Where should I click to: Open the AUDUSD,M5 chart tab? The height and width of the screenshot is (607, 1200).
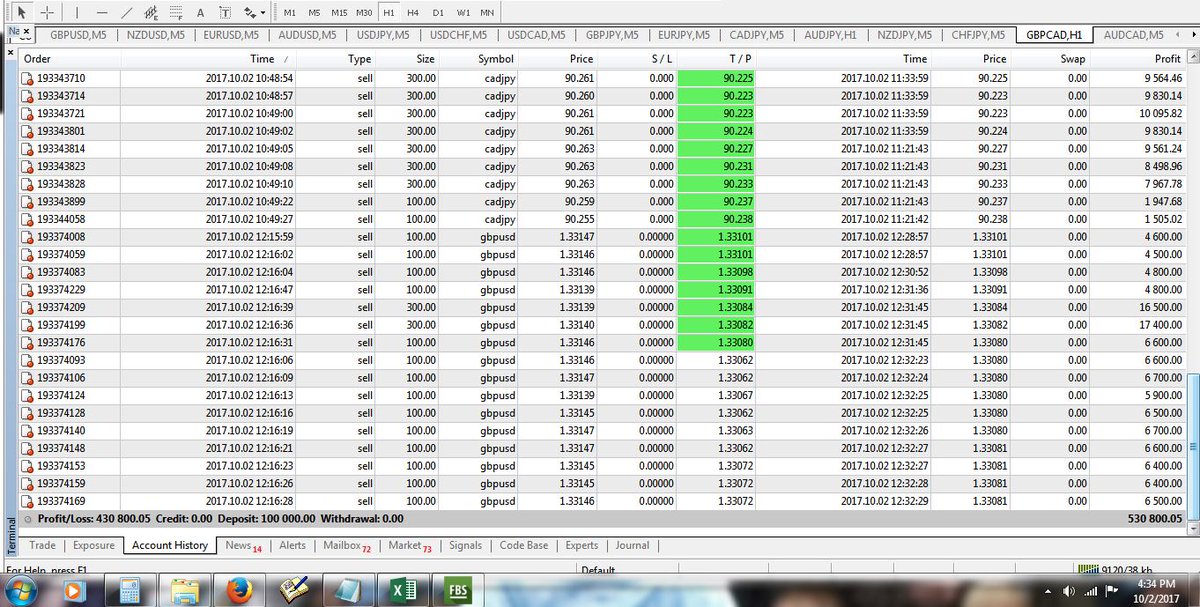(x=308, y=35)
